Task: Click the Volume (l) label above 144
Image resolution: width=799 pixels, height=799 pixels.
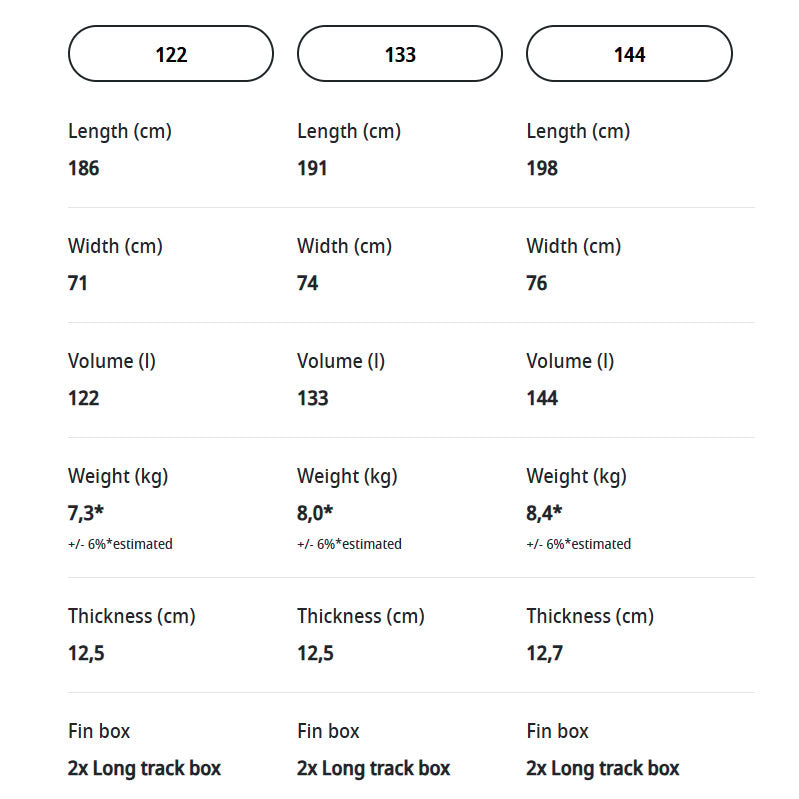Action: (570, 361)
